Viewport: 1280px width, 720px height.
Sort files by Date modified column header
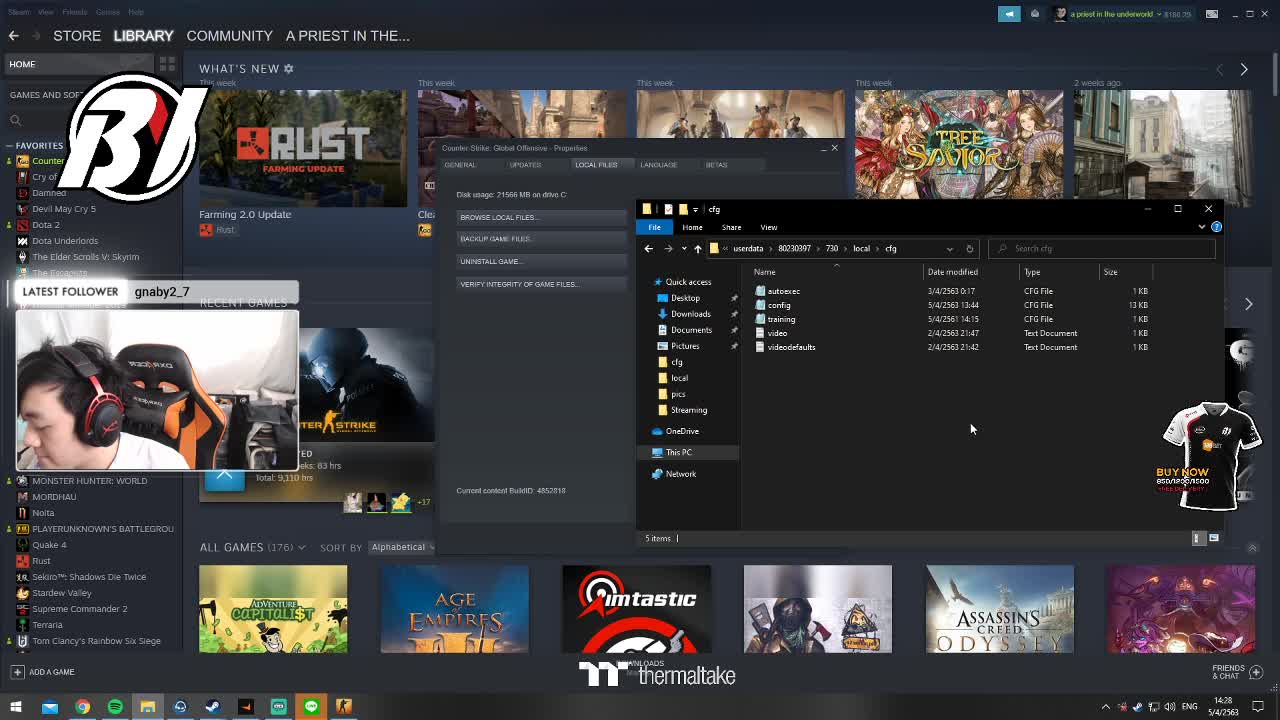point(953,272)
